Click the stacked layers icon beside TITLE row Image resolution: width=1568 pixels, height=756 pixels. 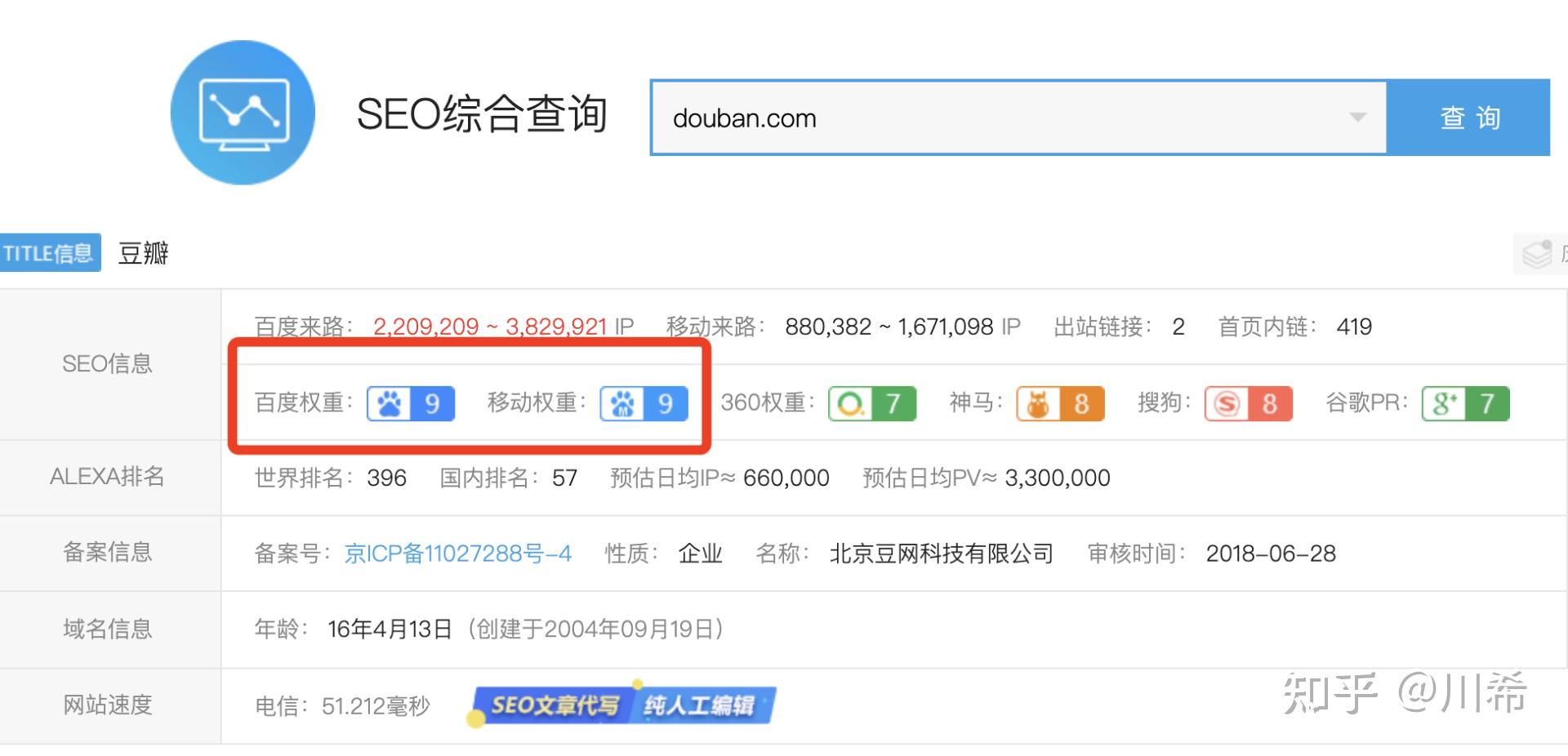[1537, 254]
